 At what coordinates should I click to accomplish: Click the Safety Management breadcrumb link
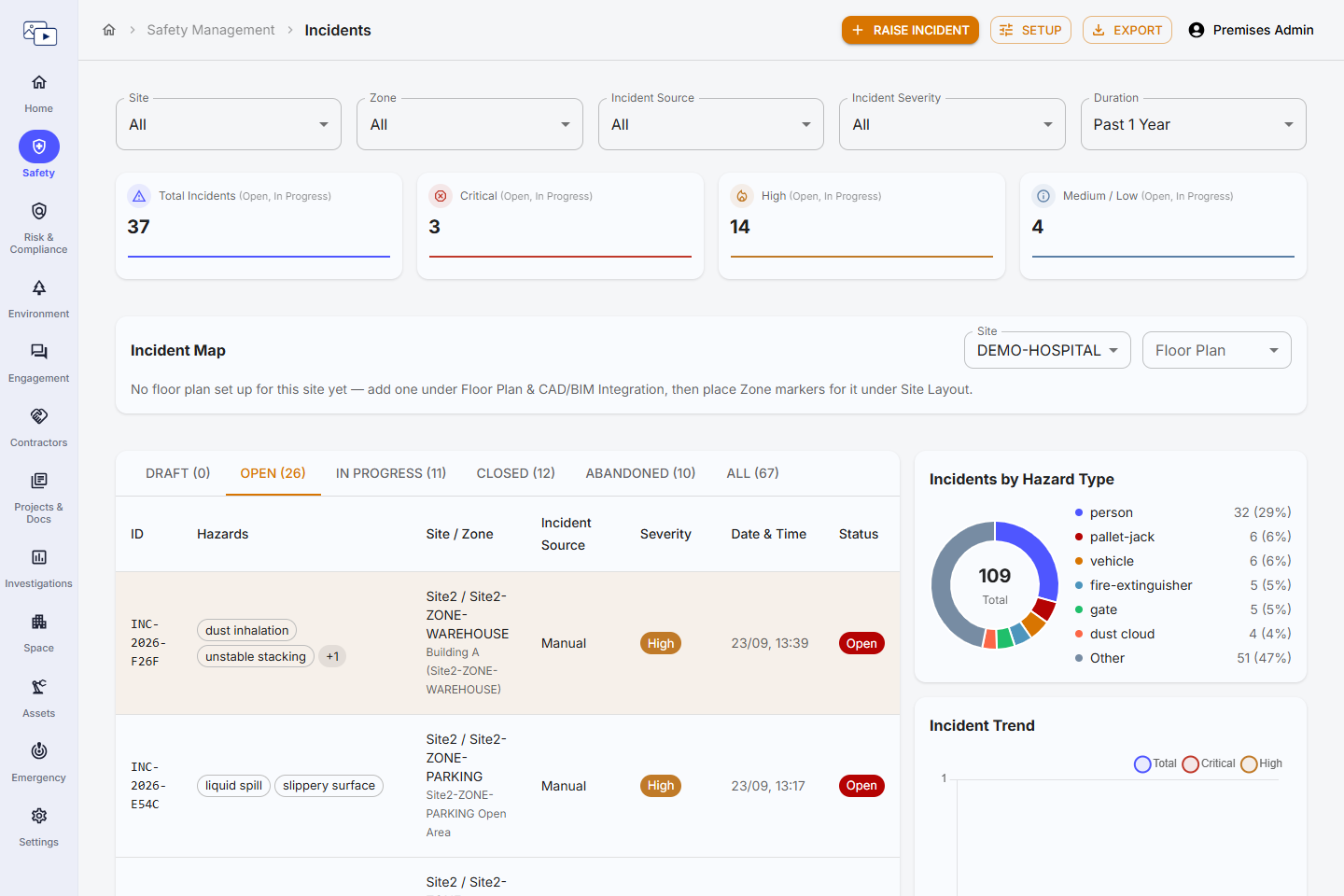(x=211, y=30)
